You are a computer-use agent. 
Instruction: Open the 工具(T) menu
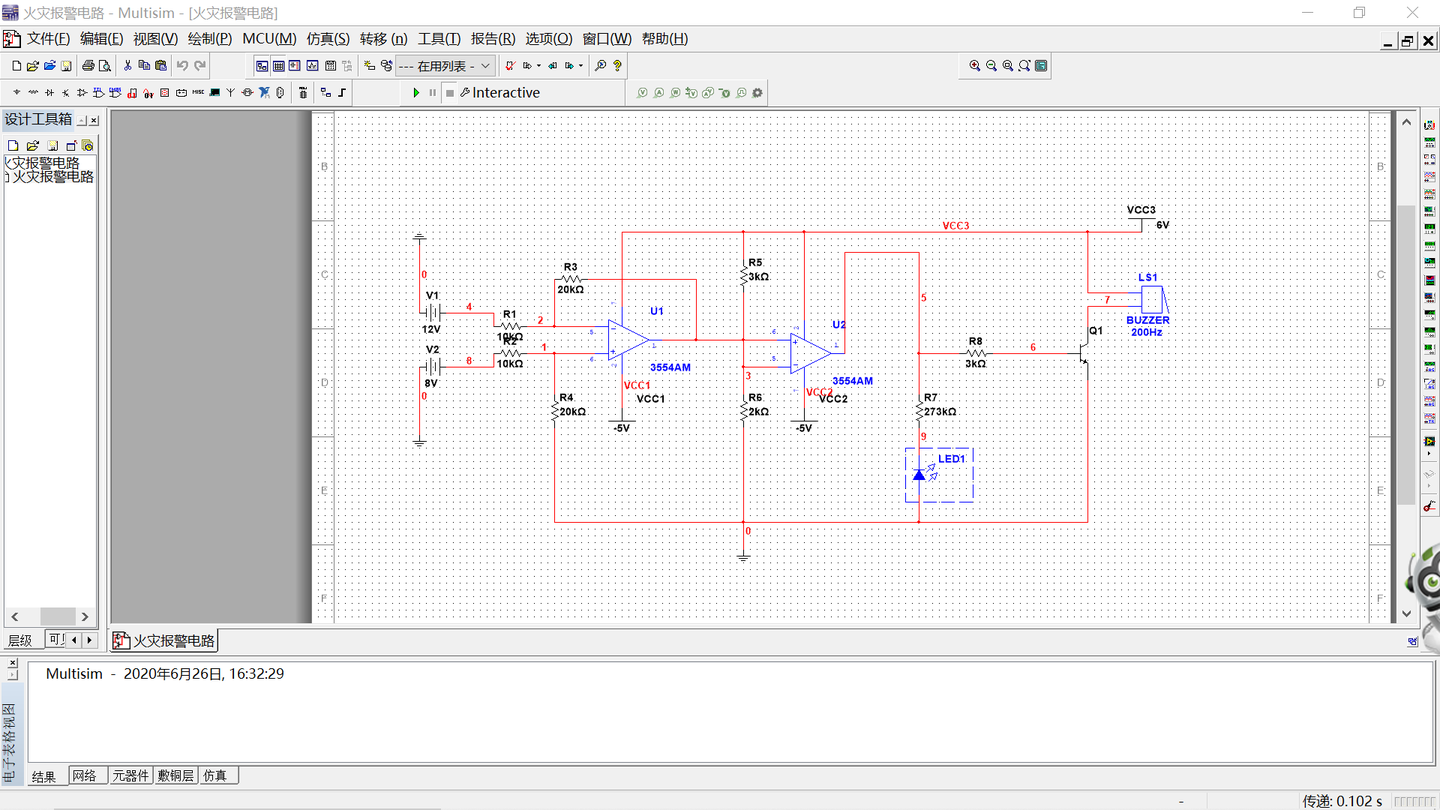pyautogui.click(x=439, y=39)
